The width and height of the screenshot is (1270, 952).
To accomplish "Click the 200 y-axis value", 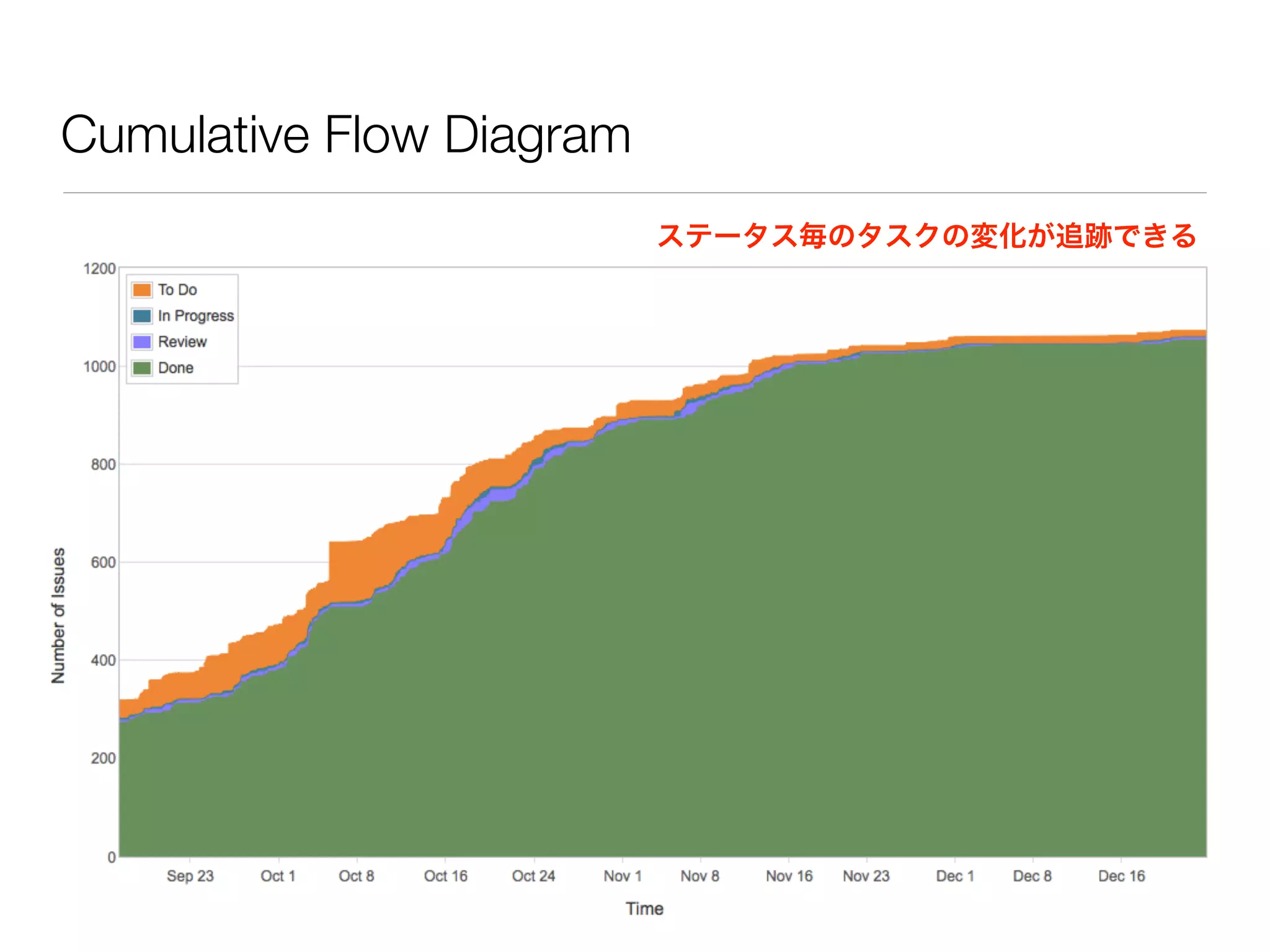I will [x=104, y=759].
